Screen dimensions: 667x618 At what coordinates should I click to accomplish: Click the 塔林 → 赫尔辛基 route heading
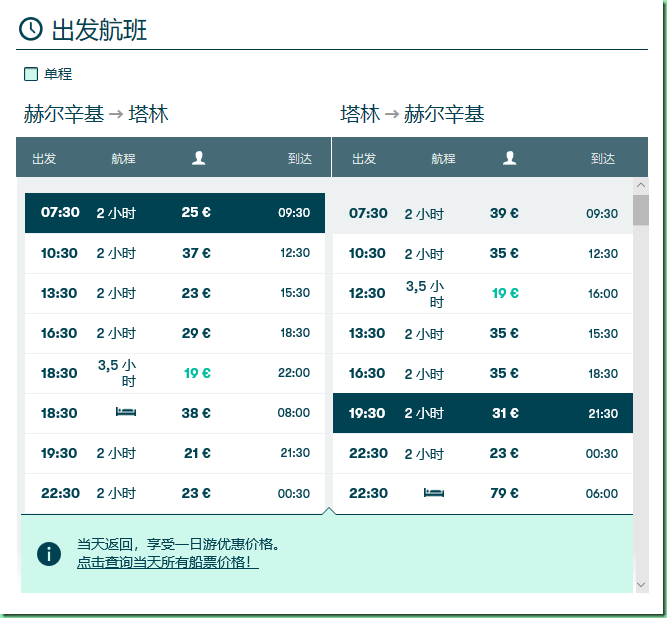pyautogui.click(x=412, y=114)
